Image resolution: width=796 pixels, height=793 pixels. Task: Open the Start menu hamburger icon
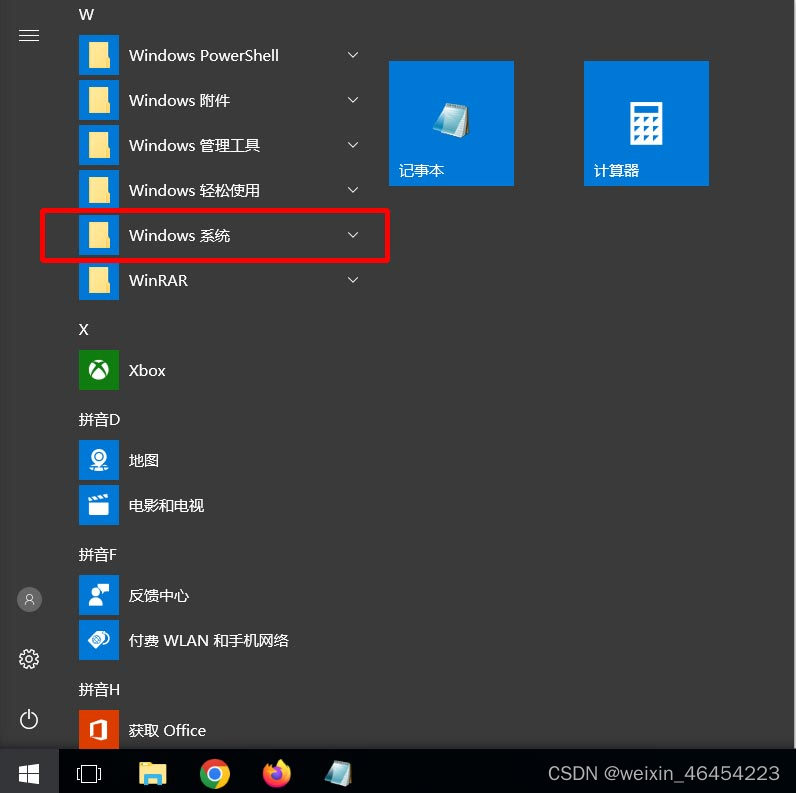[x=29, y=36]
